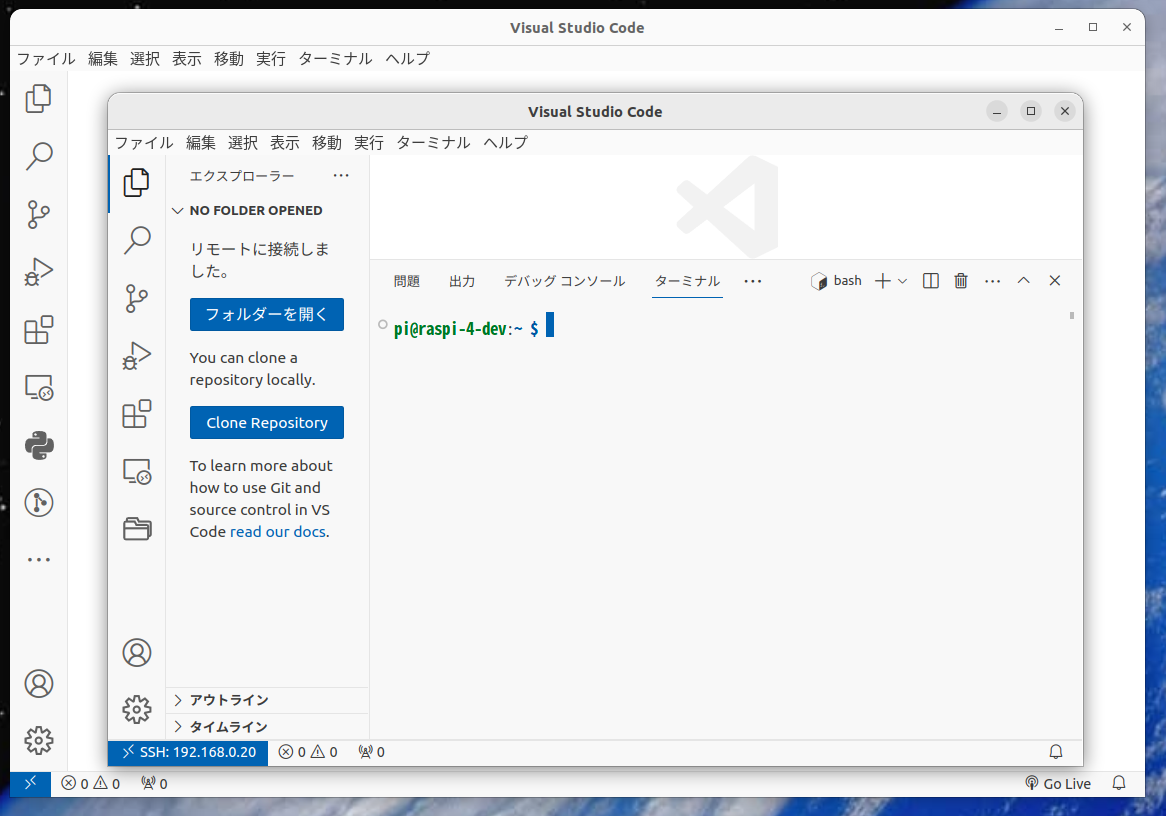Open ヘルプ menu in the front window

click(505, 142)
